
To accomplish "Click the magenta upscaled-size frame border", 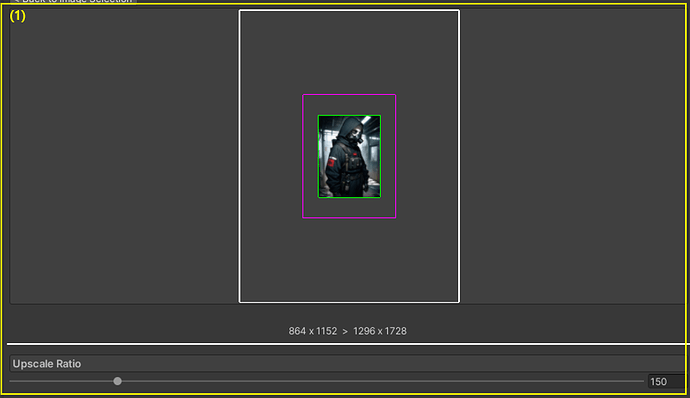I will (x=303, y=156).
